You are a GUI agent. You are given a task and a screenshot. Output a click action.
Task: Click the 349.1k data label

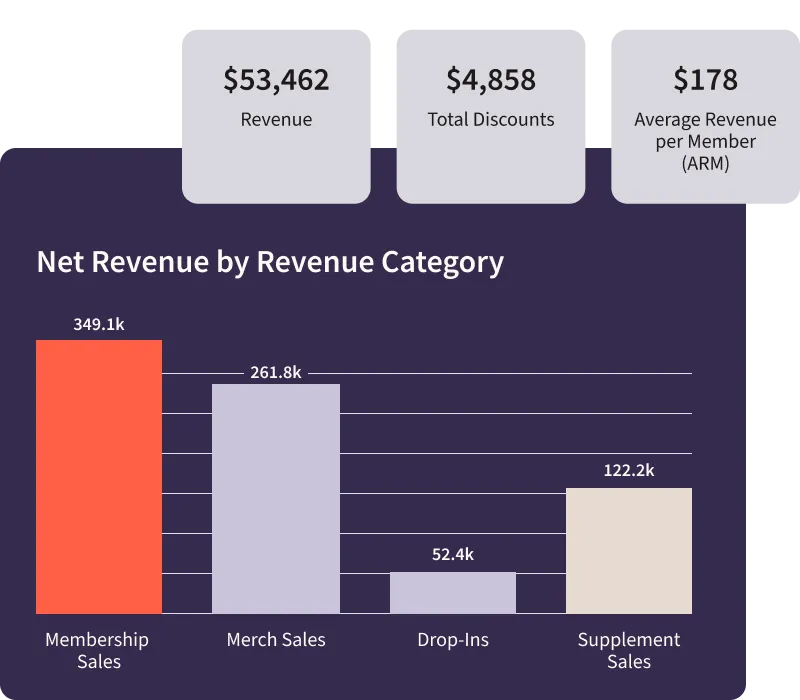[99, 324]
